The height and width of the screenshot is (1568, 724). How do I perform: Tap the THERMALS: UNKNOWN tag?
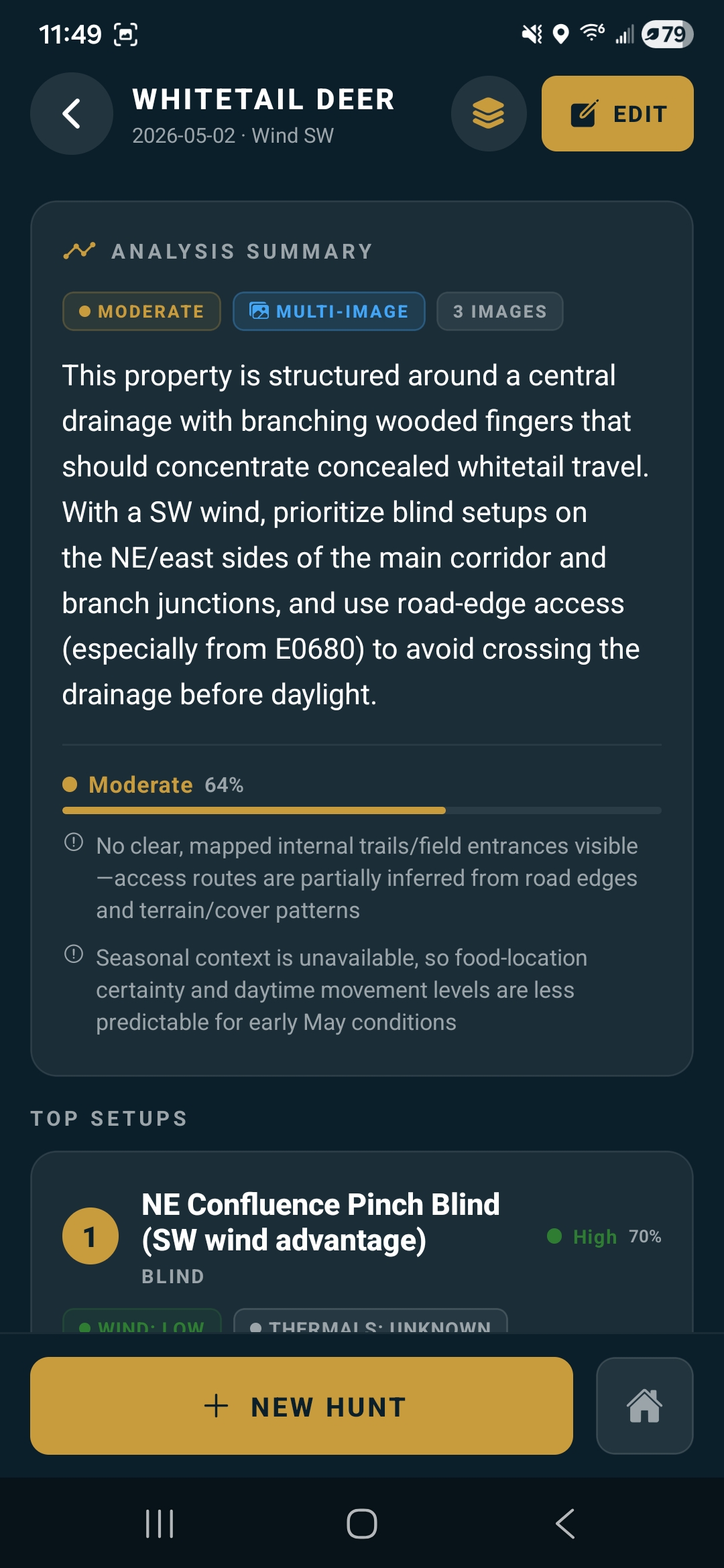coord(371,1323)
